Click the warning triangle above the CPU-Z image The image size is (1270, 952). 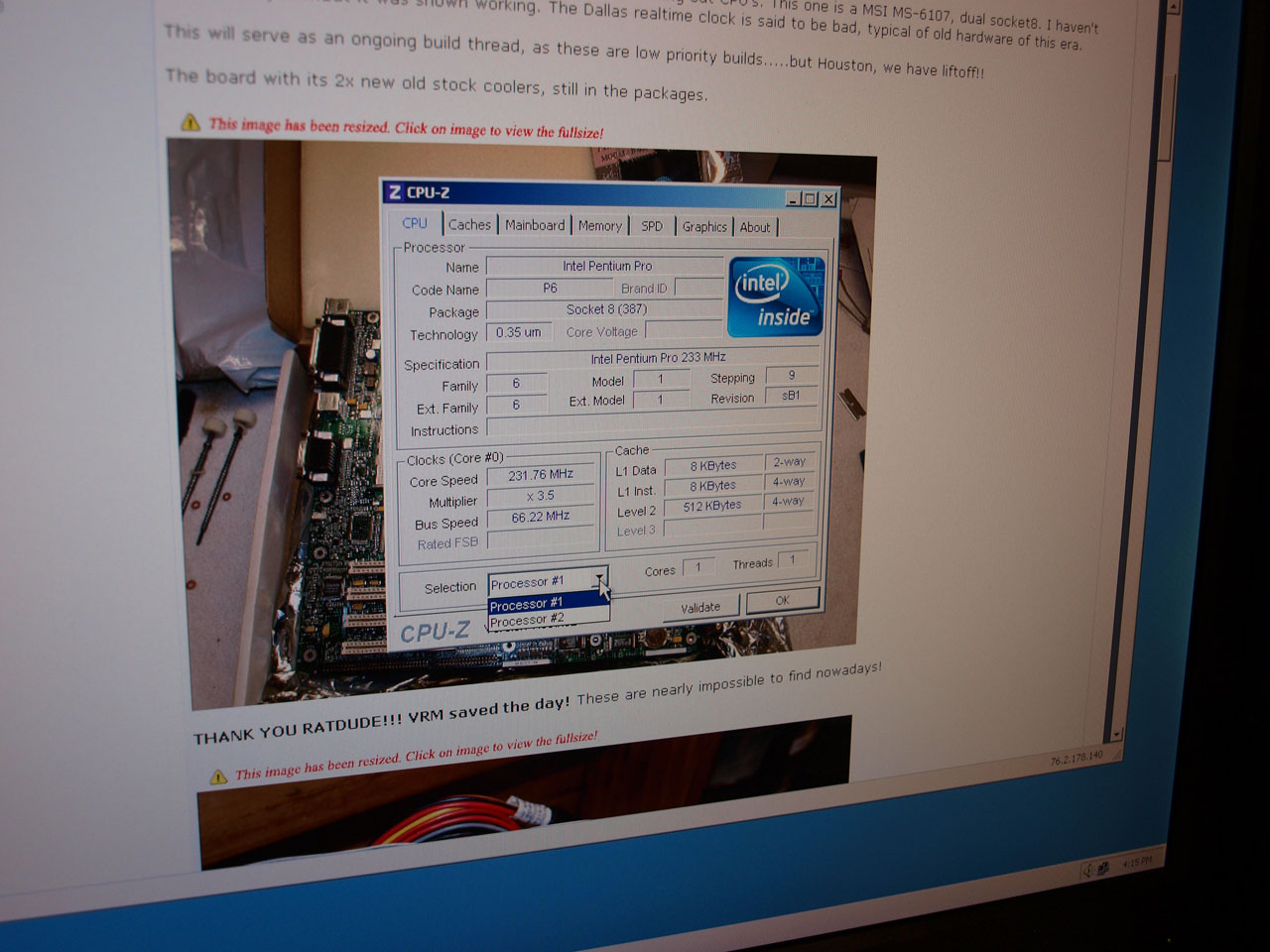pos(190,122)
